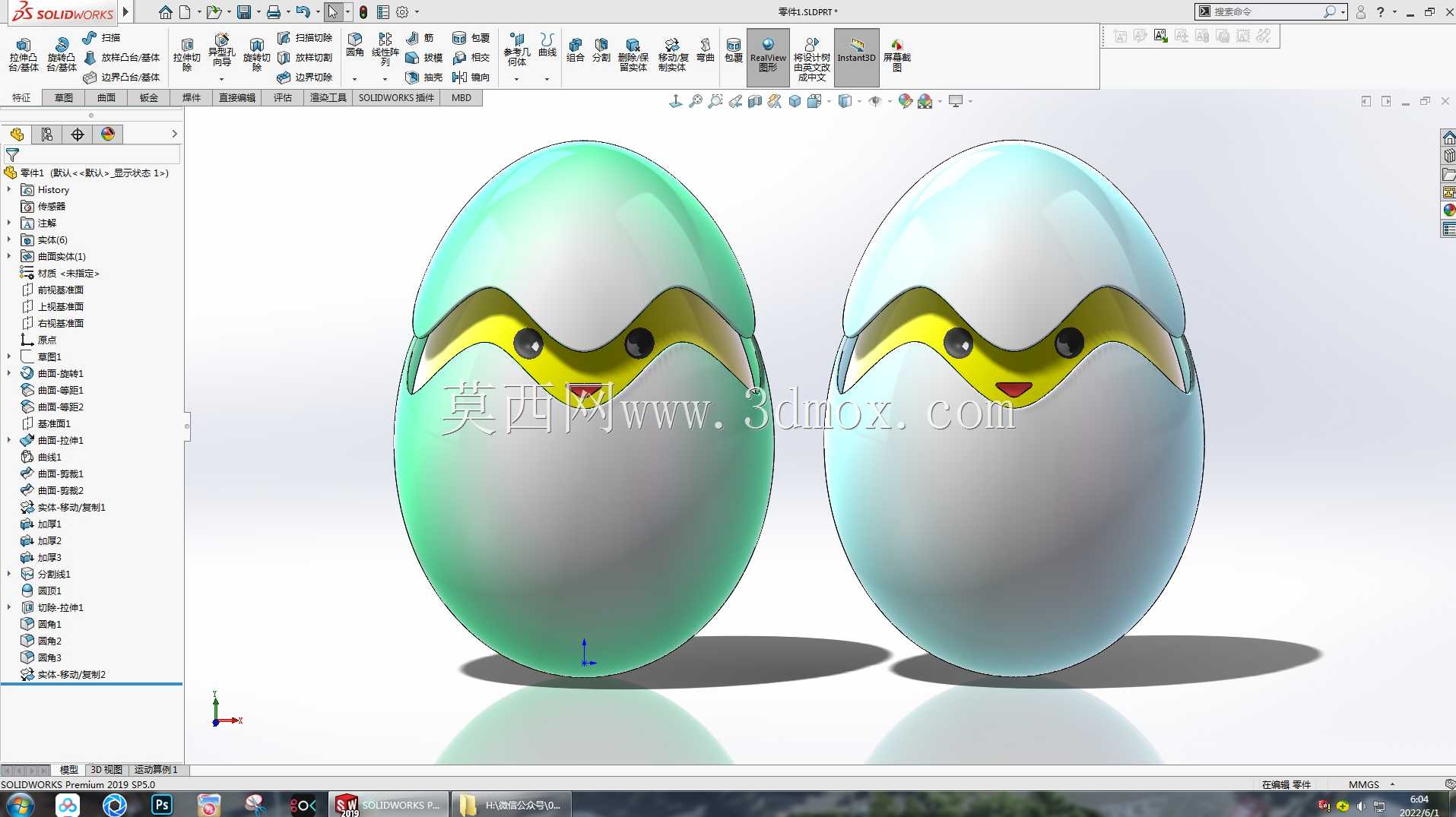The height and width of the screenshot is (817, 1456).
Task: Click the Combine (组合) tool
Action: tap(576, 49)
